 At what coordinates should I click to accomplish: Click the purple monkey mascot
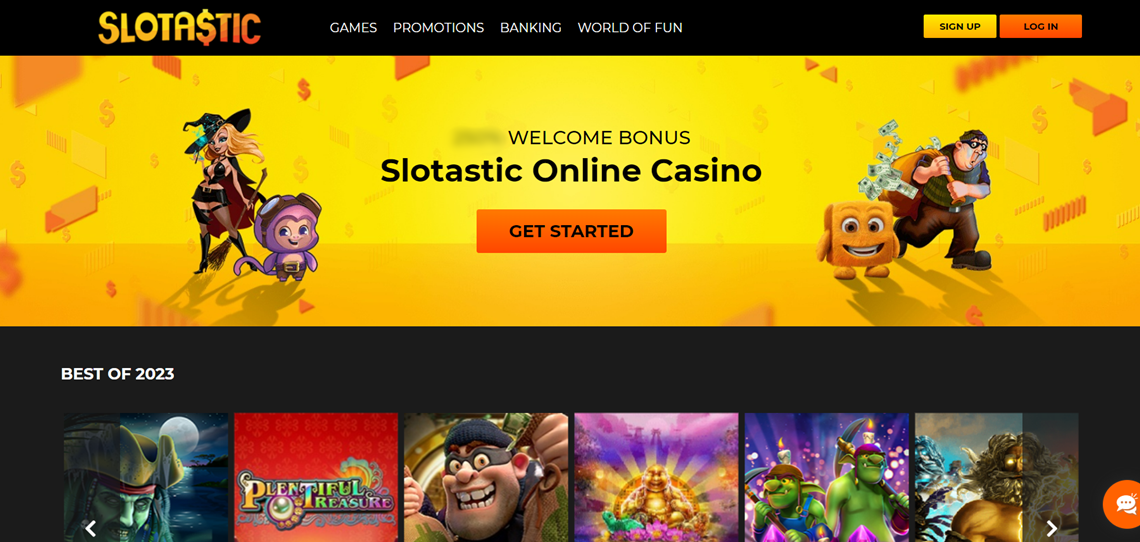pos(290,238)
